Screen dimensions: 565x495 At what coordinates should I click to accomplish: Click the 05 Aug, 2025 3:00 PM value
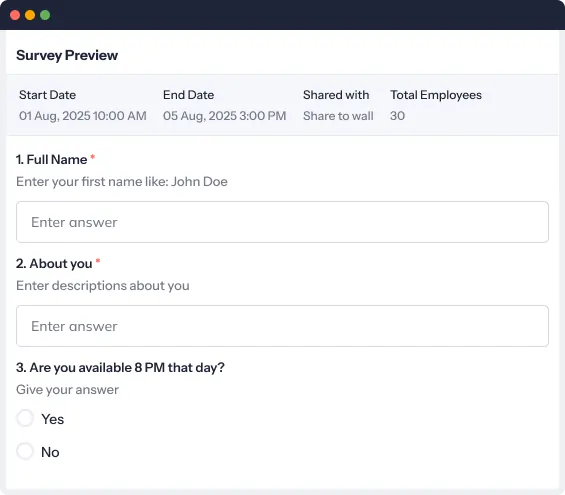click(x=224, y=116)
